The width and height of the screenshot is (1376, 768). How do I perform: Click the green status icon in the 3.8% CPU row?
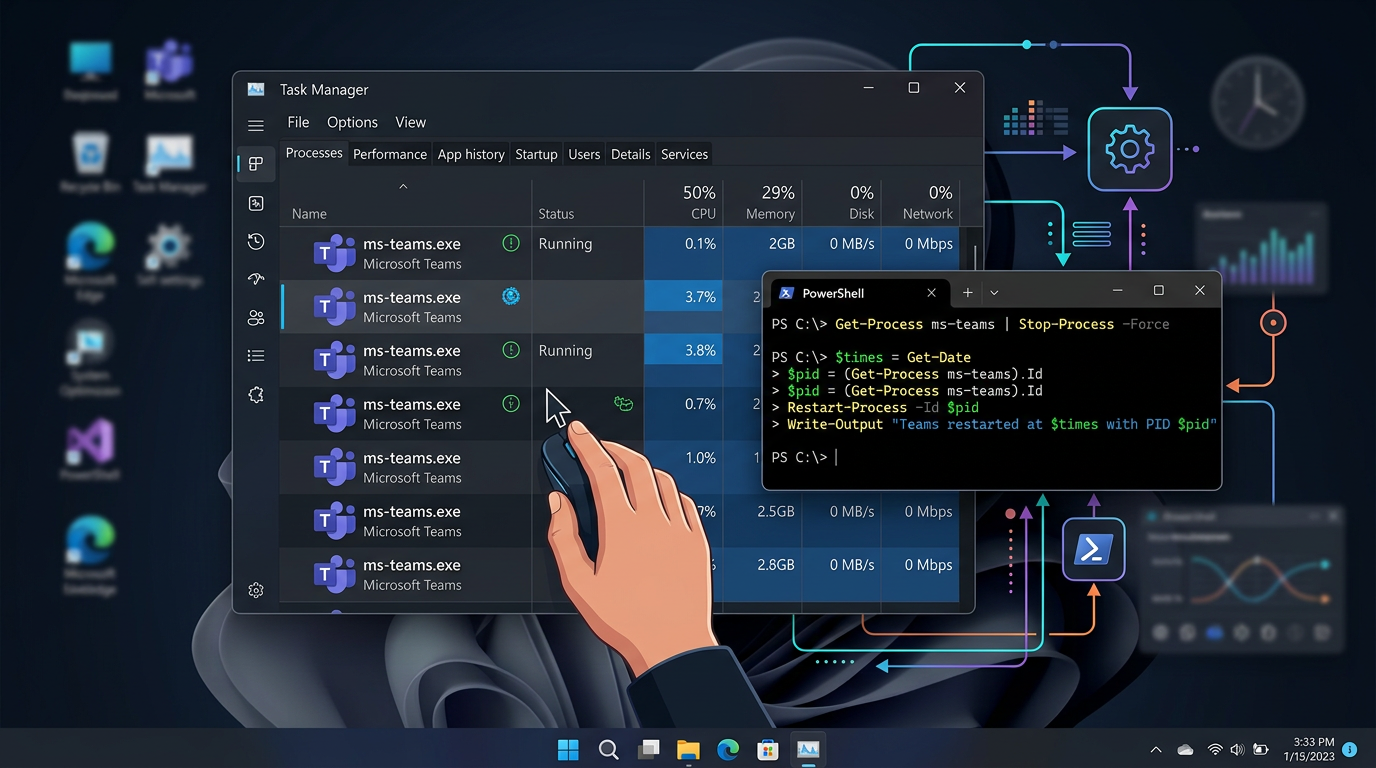[x=511, y=350]
